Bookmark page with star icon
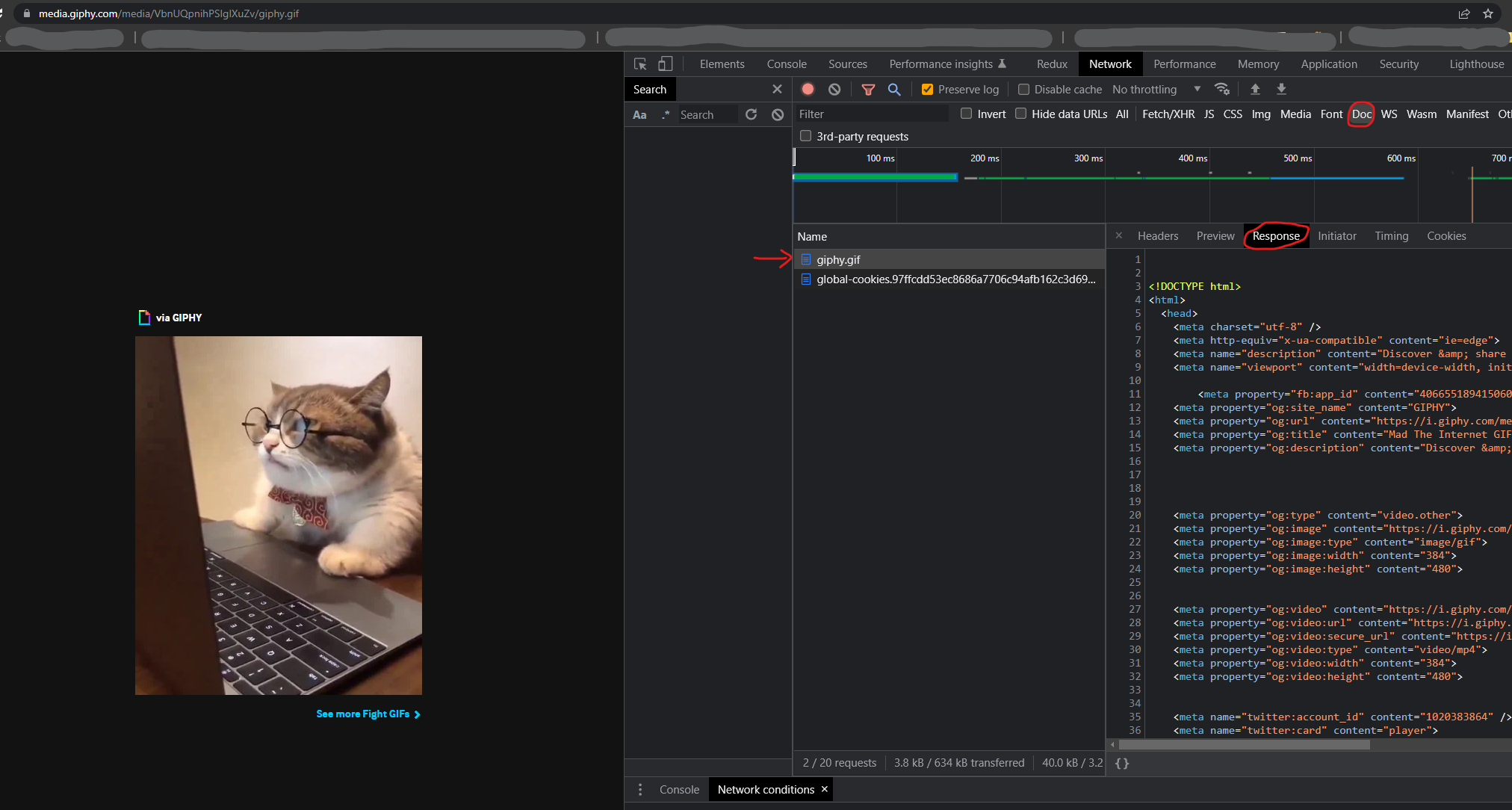1512x810 pixels. [1488, 13]
